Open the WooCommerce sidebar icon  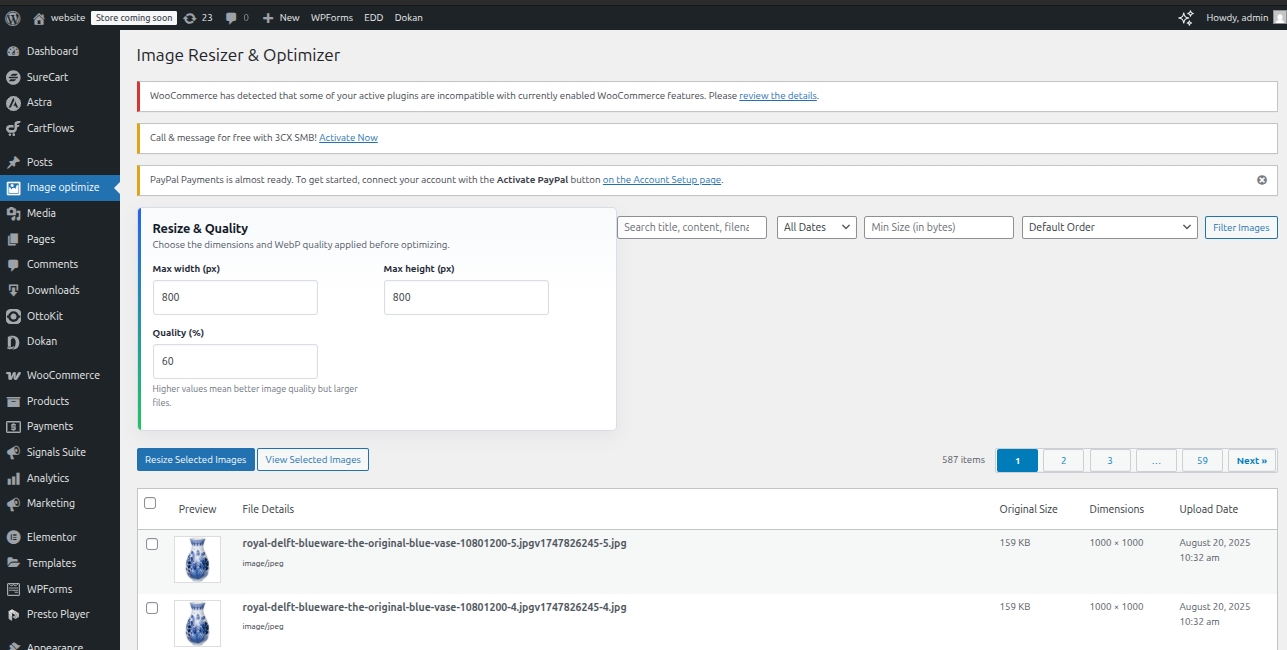tap(14, 376)
